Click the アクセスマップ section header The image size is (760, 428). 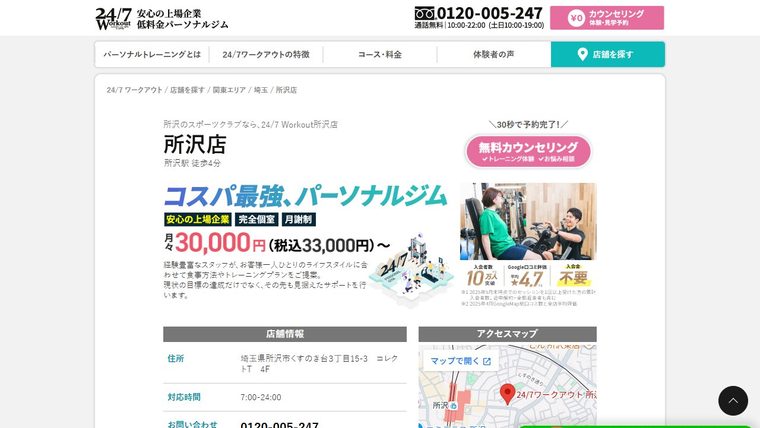507,334
